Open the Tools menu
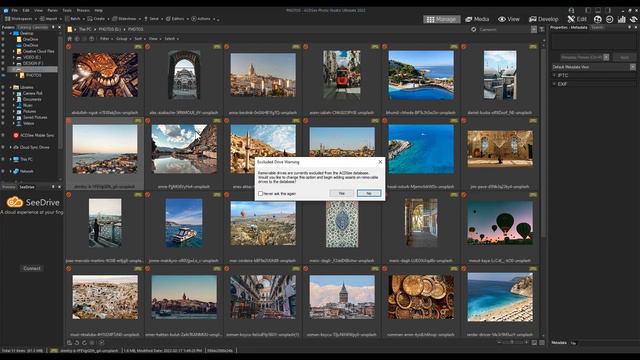Viewport: 640px width, 360px height. coord(67,10)
